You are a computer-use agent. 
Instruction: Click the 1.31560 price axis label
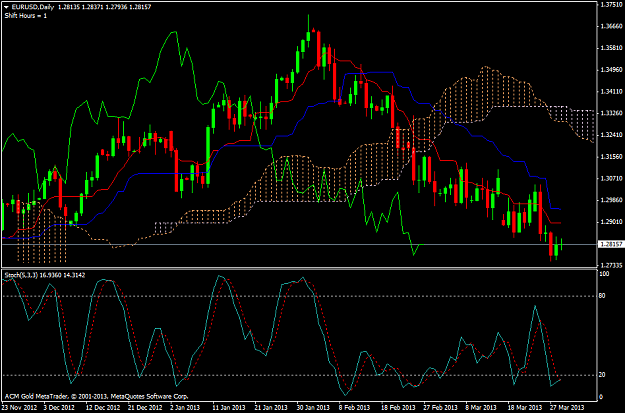(x=611, y=157)
